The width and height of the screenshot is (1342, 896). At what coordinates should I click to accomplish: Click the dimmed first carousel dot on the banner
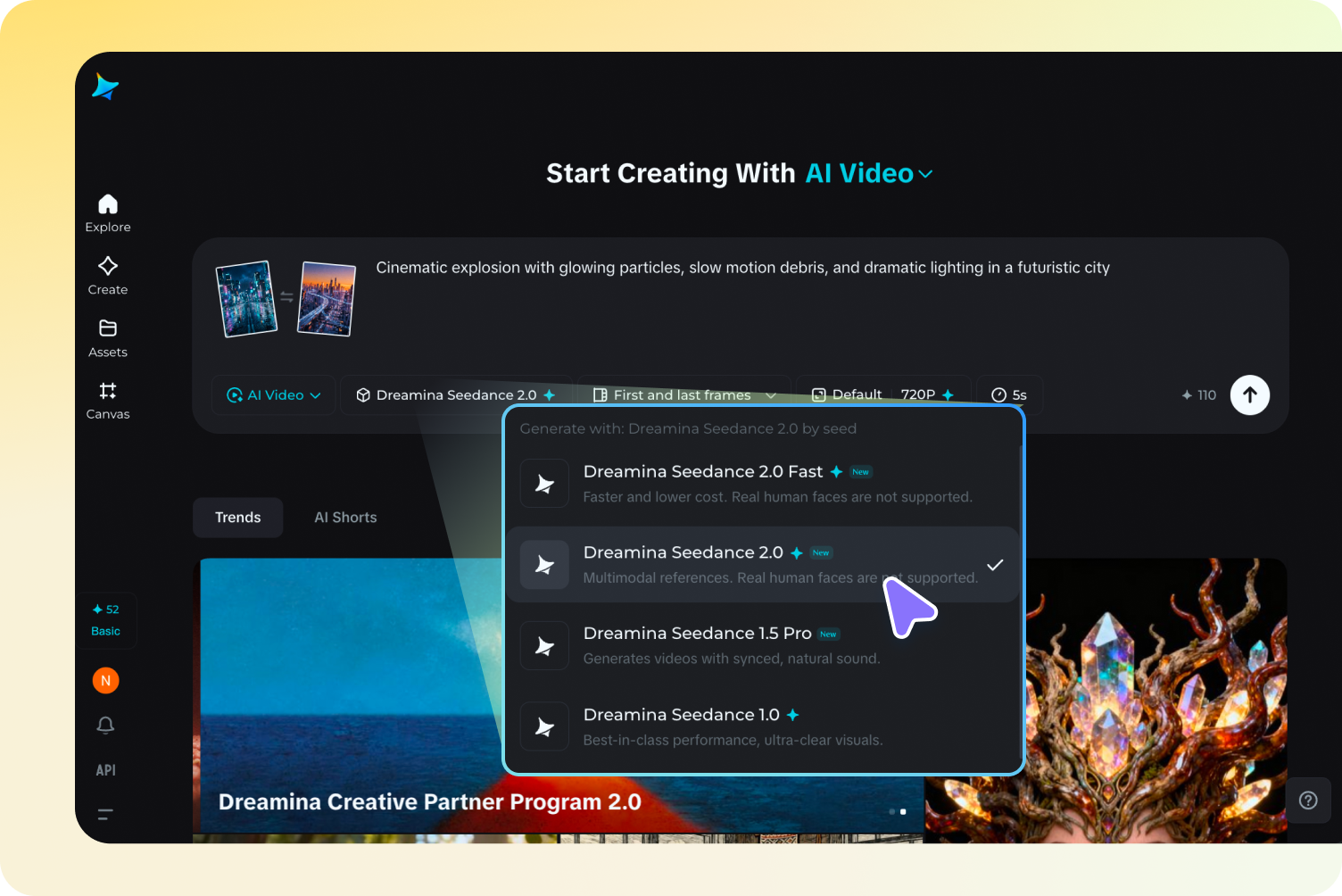tap(892, 811)
